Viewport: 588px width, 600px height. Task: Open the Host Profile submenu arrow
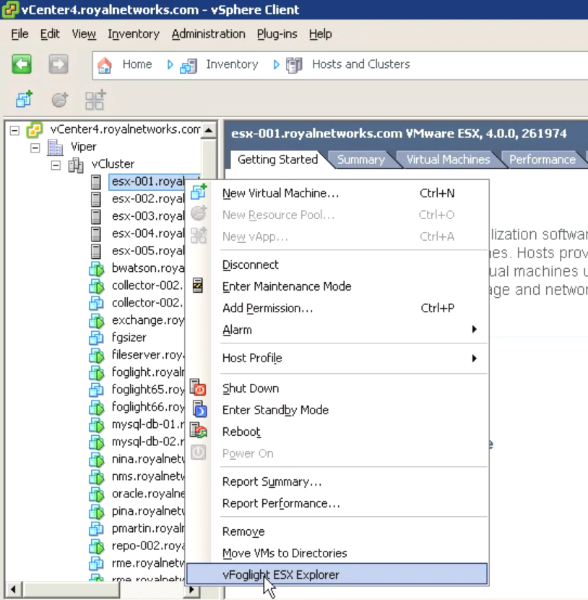click(474, 358)
